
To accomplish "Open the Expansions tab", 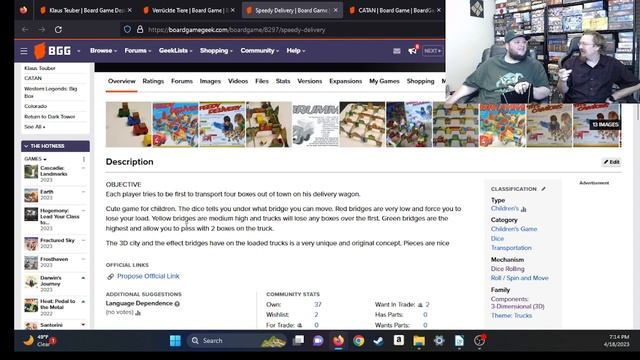I will (346, 81).
